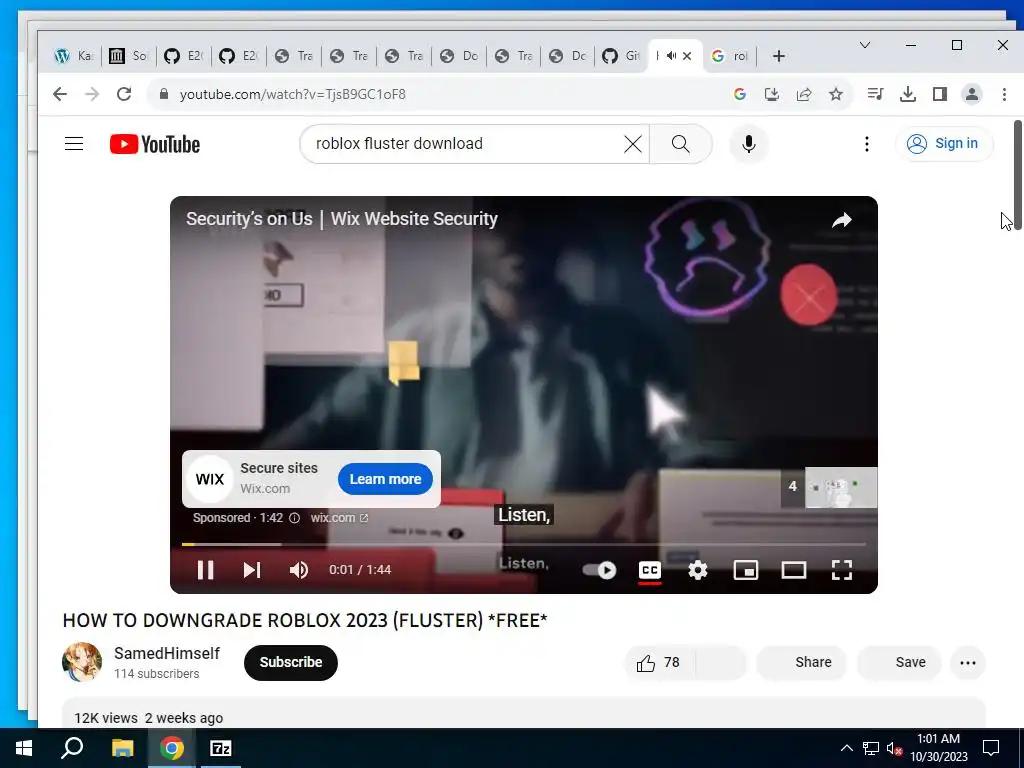Open tab search chevron dropdown

[x=865, y=45]
